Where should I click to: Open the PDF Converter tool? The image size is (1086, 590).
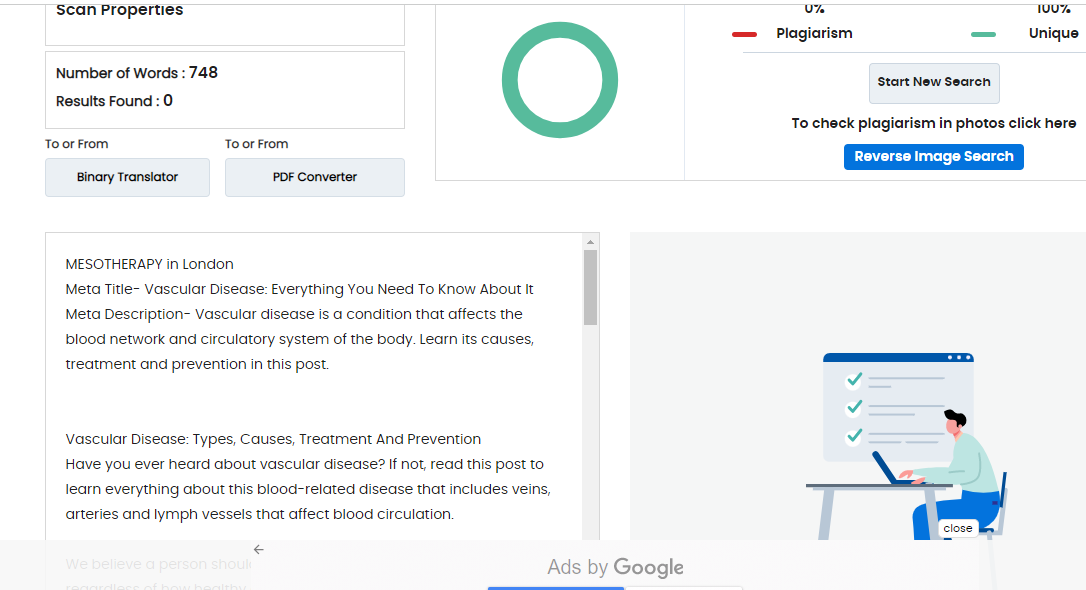click(314, 177)
